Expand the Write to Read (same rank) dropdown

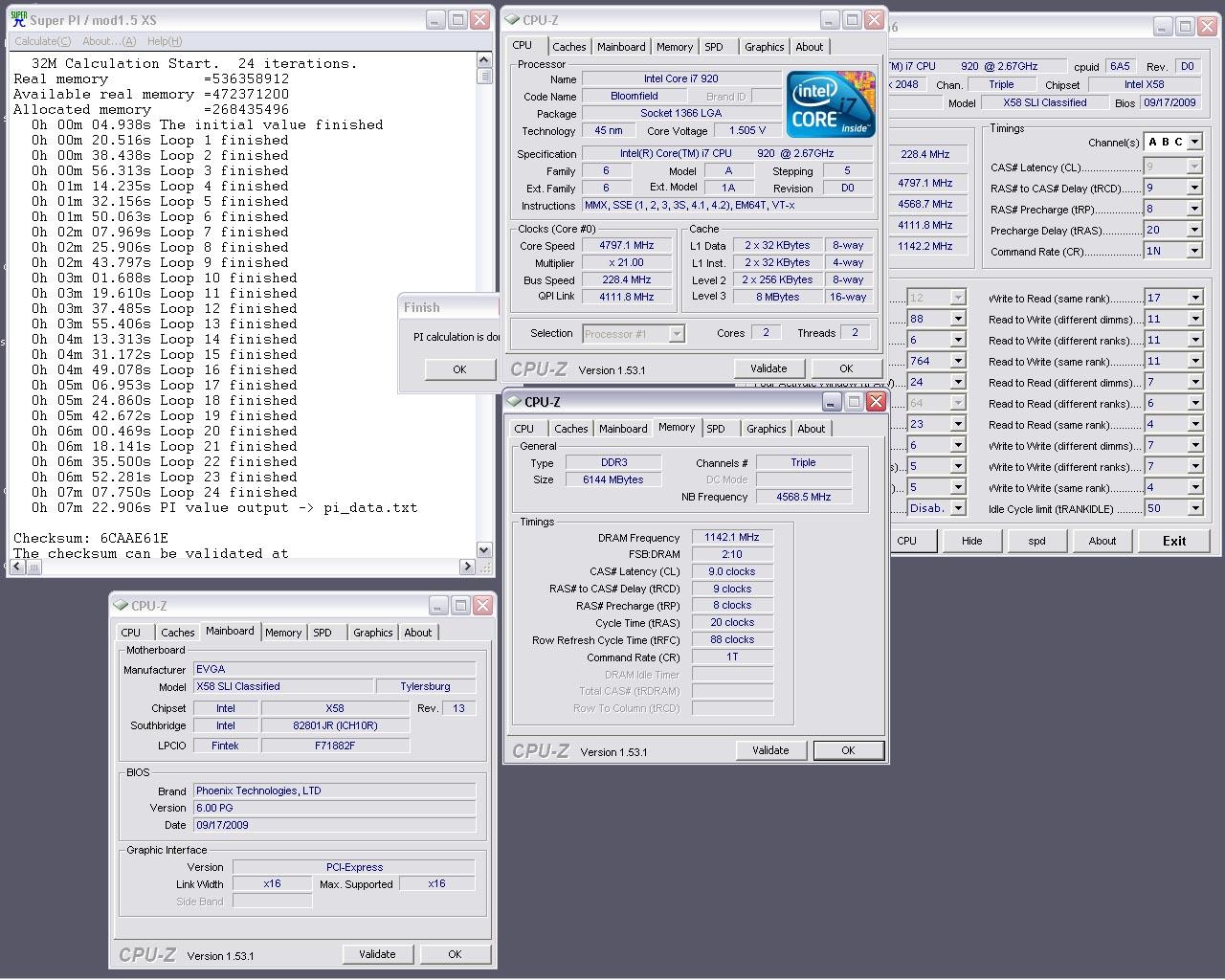[x=1194, y=298]
